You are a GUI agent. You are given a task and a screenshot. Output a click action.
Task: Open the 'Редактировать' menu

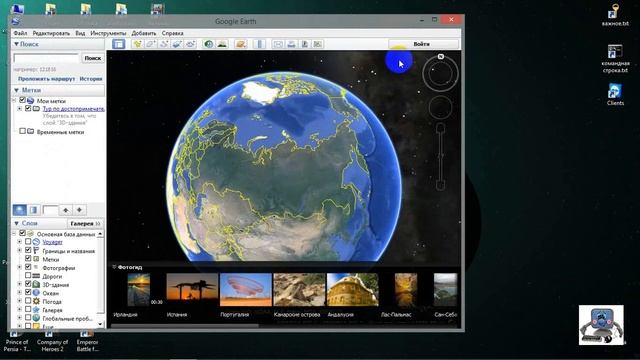(51, 33)
